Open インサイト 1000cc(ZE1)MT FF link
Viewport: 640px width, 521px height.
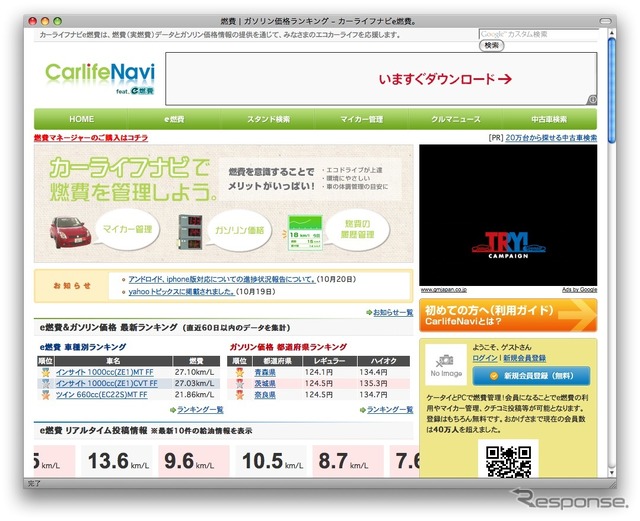[104, 372]
